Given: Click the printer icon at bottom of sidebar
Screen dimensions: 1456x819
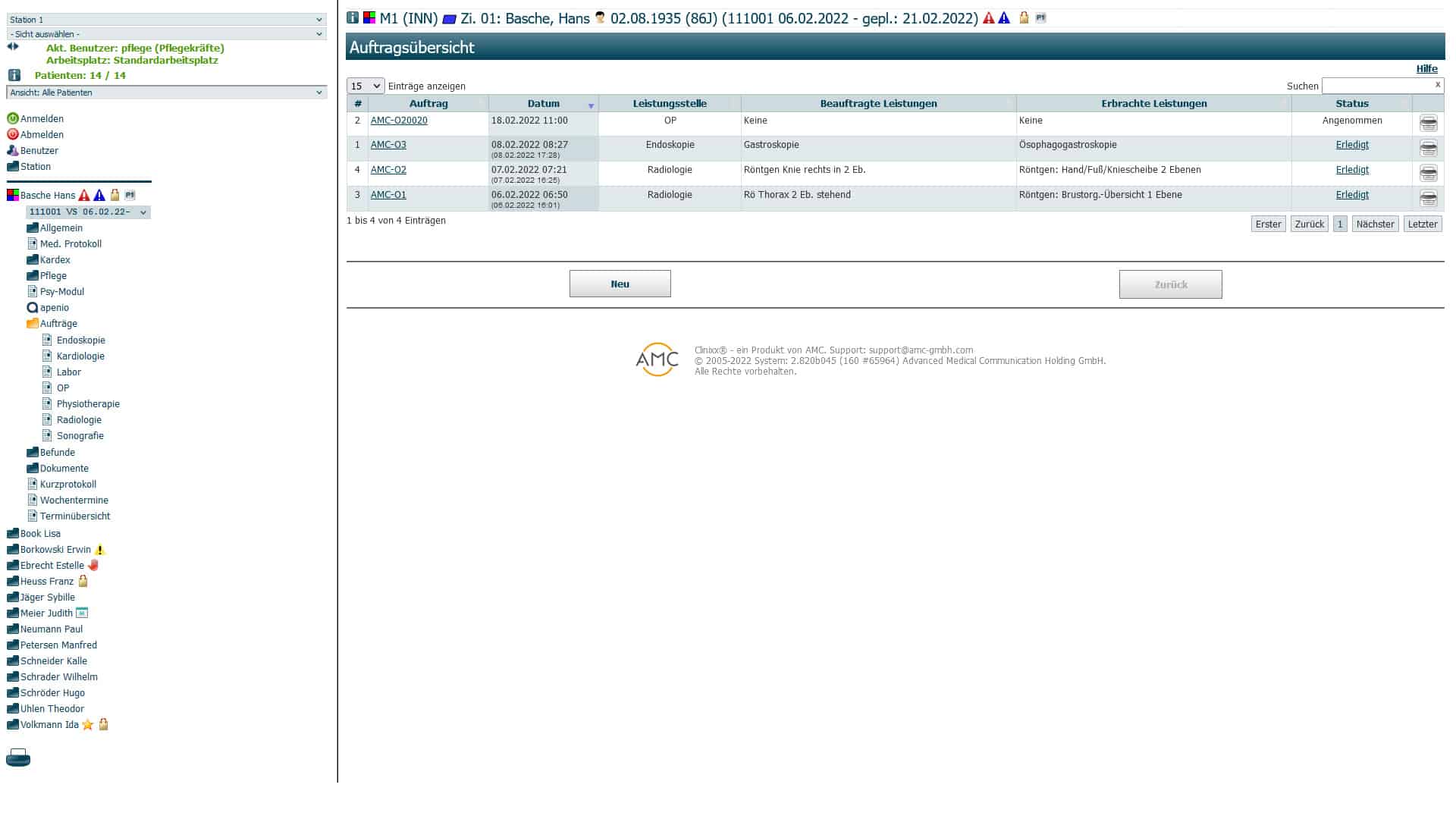Looking at the screenshot, I should point(18,758).
